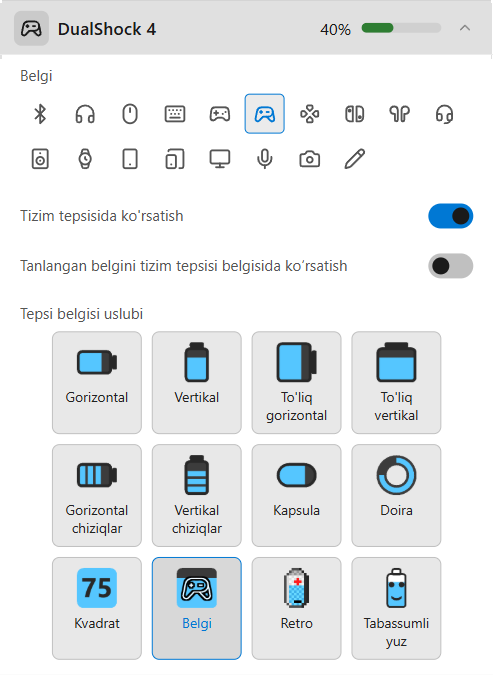
Task: Select the Kapsula battery style
Action: pyautogui.click(x=297, y=495)
